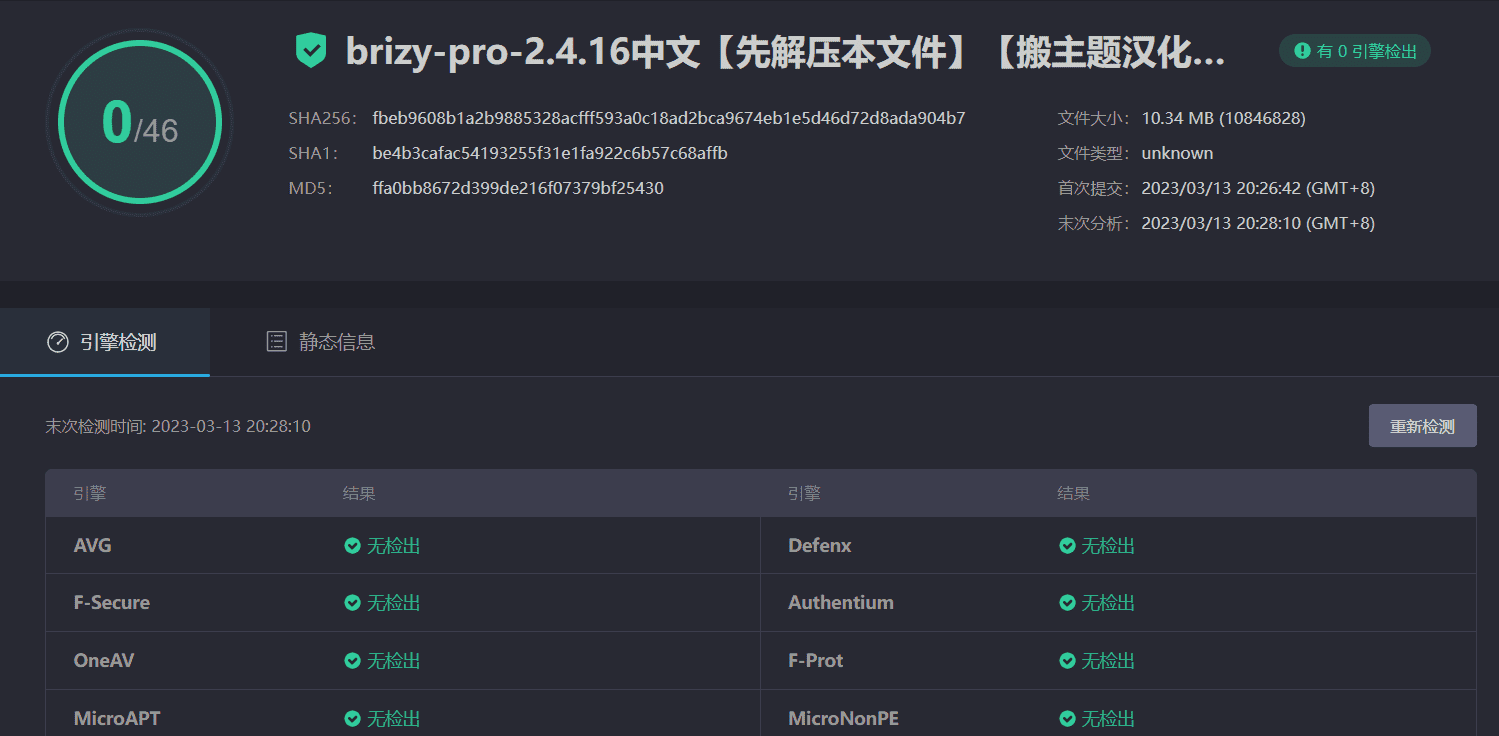Click the 重新检测 button
1499x736 pixels.
pyautogui.click(x=1422, y=426)
